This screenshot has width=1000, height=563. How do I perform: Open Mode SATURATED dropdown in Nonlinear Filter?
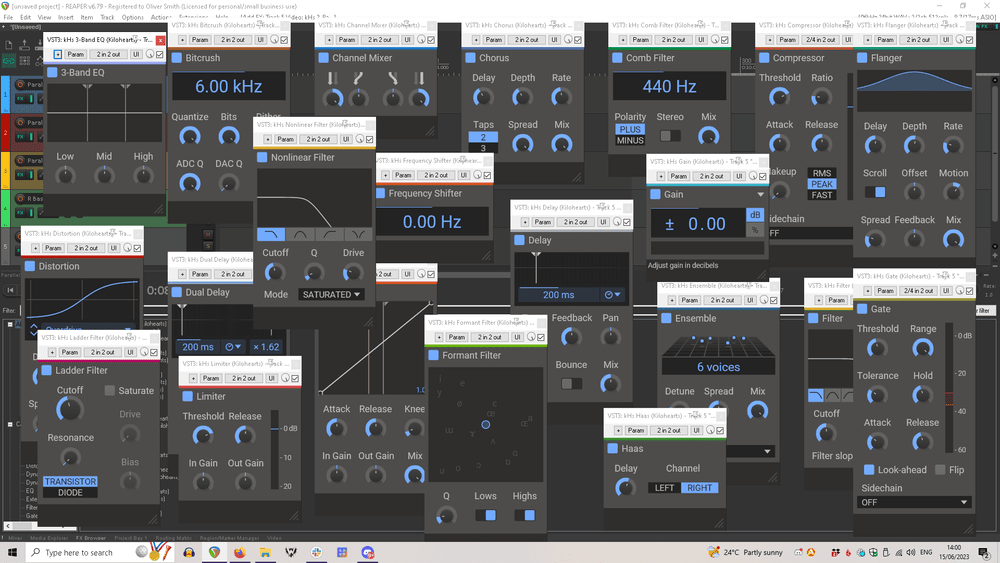pos(331,295)
